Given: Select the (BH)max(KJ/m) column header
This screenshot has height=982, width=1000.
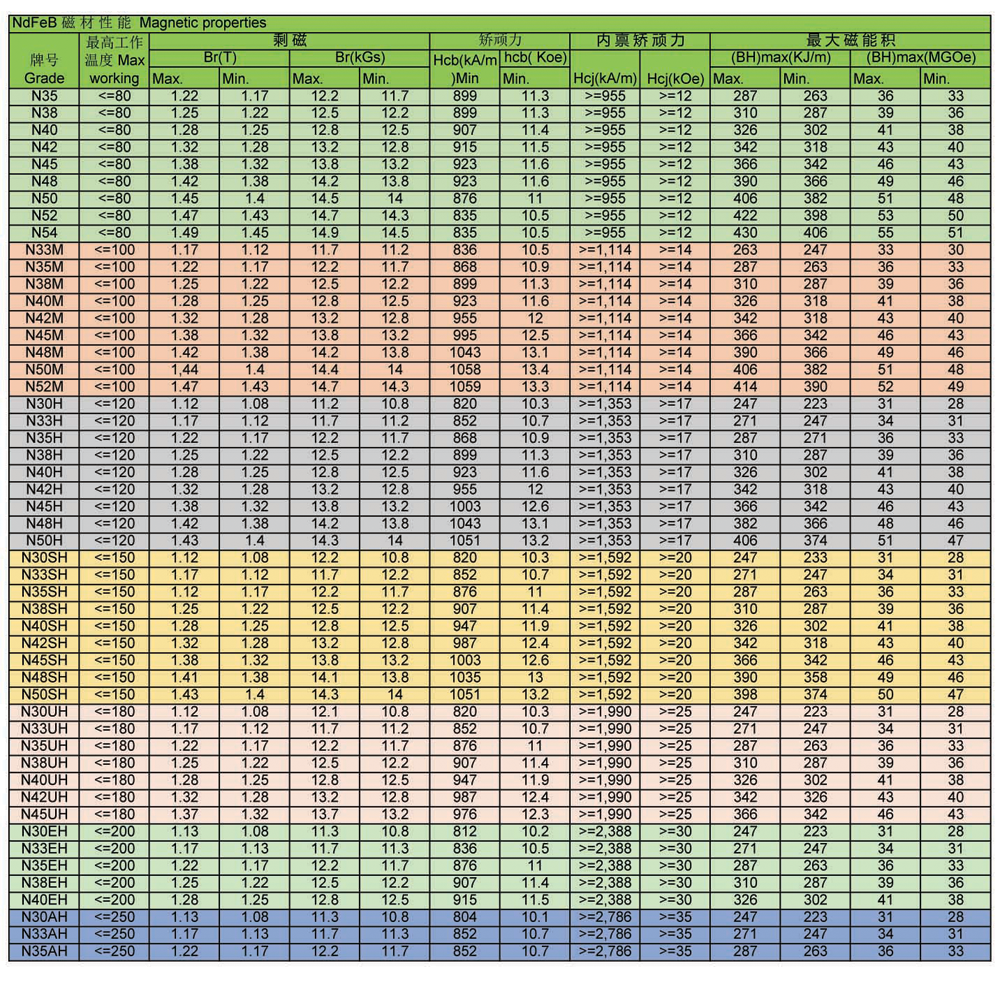Looking at the screenshot, I should point(780,58).
